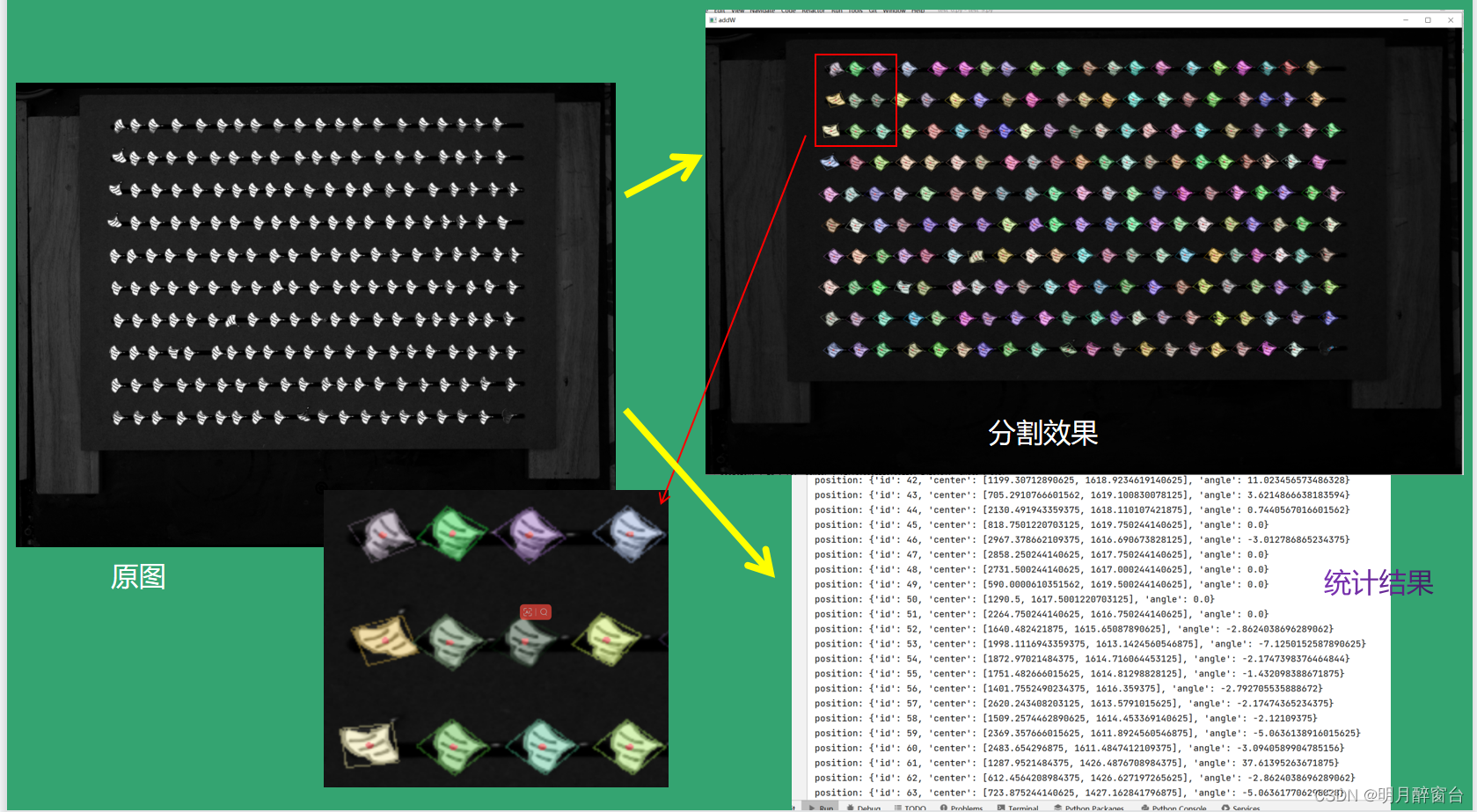Select the console line with 'id': 48
Image resolution: width=1477 pixels, height=812 pixels.
pyautogui.click(x=1041, y=570)
